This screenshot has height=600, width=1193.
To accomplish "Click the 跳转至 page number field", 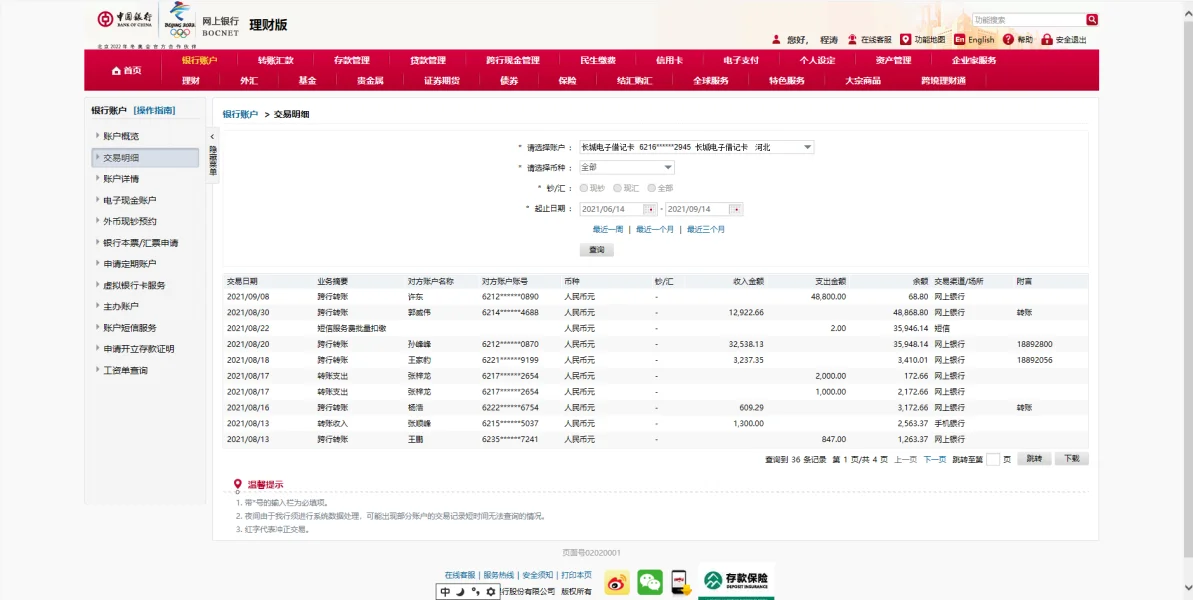I will point(992,459).
